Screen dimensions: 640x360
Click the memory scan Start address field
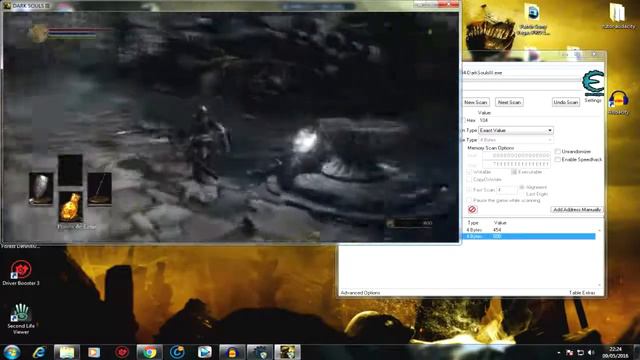[516, 156]
